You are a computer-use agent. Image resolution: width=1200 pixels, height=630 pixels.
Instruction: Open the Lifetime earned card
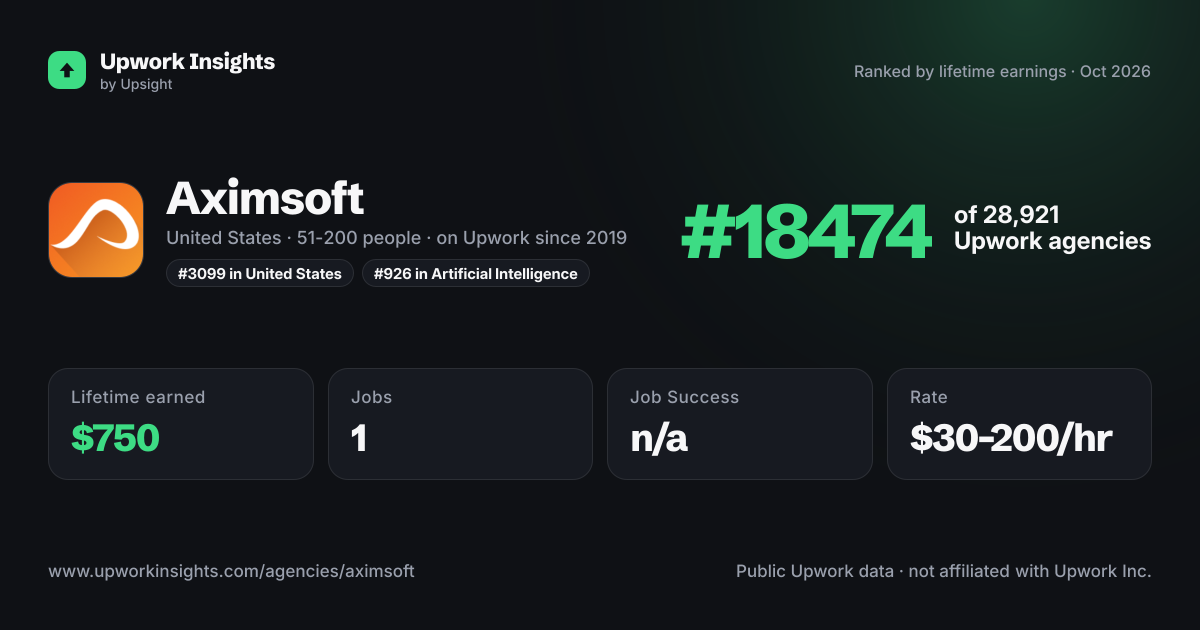coord(181,424)
